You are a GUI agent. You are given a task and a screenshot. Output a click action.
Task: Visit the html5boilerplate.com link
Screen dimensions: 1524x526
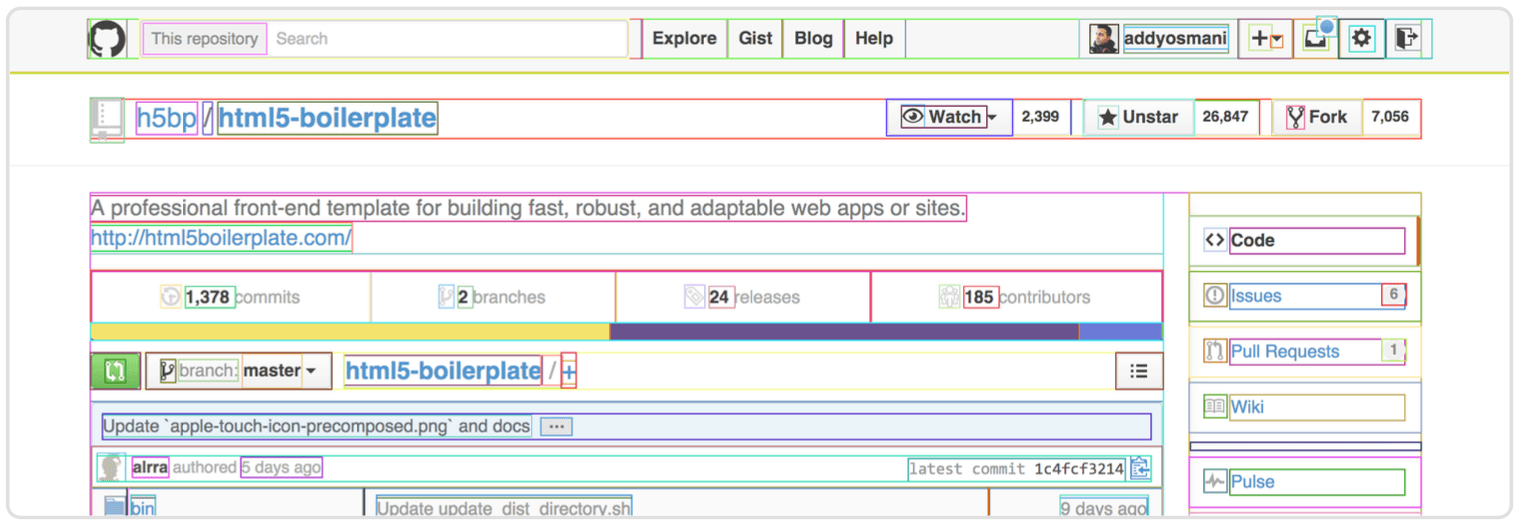tap(221, 238)
